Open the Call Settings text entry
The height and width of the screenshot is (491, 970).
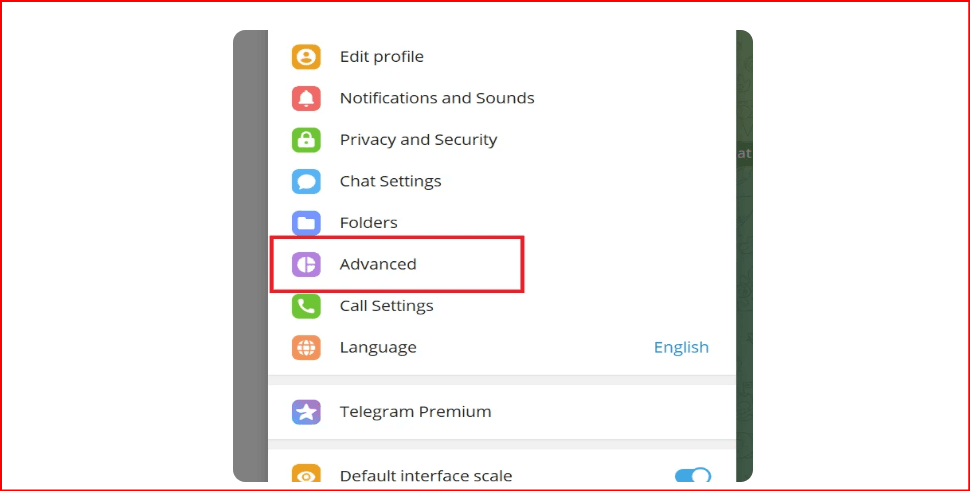(x=386, y=306)
